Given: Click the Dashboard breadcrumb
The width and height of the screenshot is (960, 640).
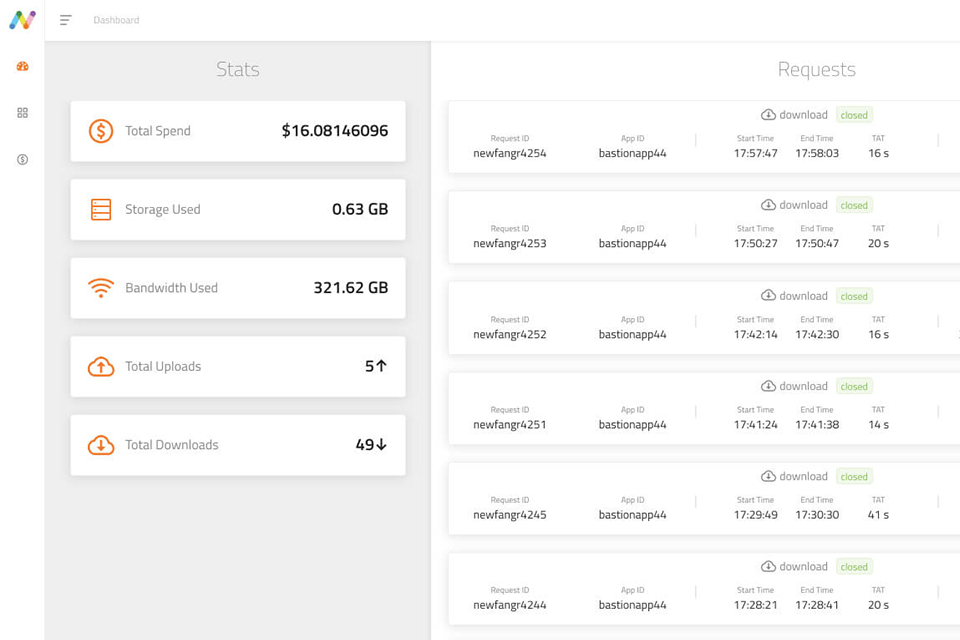Looking at the screenshot, I should tap(116, 20).
